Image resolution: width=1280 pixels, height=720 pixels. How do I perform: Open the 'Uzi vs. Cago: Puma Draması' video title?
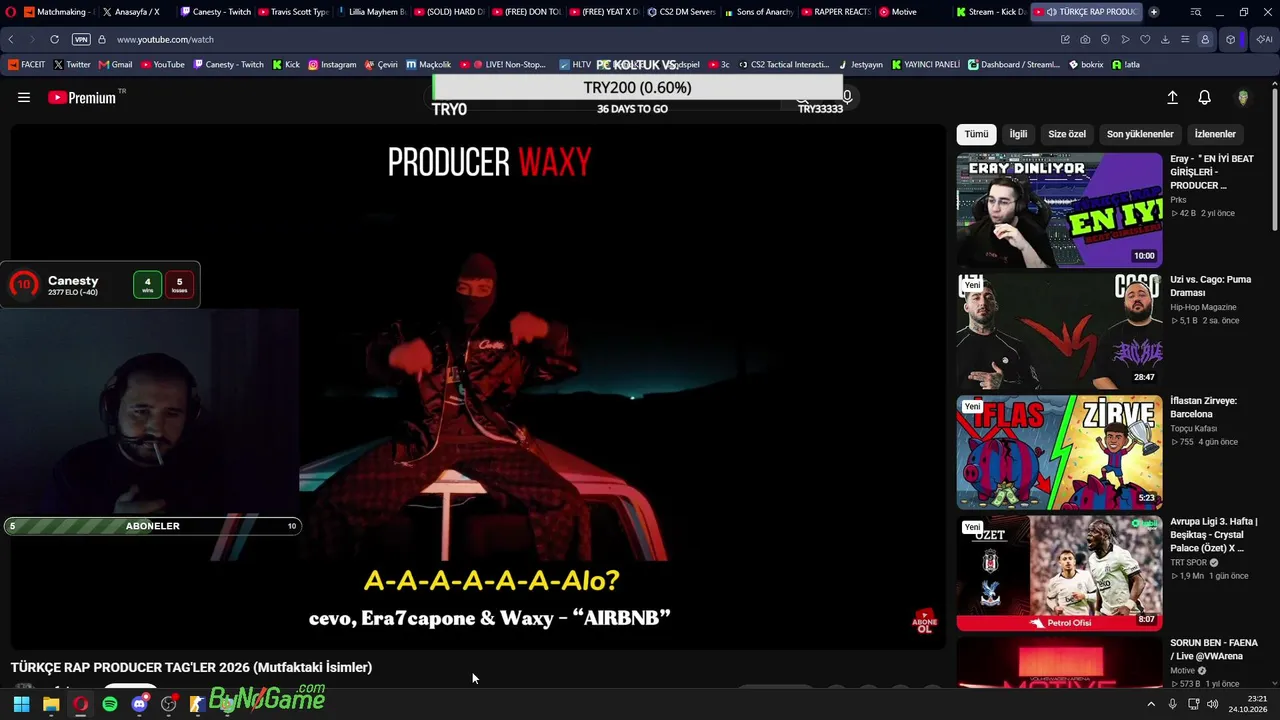pyautogui.click(x=1211, y=286)
